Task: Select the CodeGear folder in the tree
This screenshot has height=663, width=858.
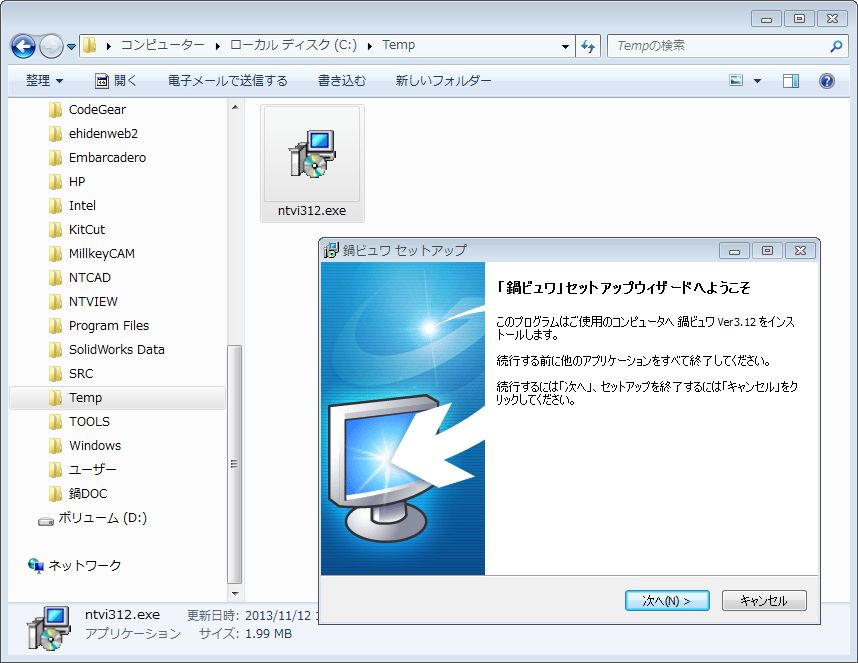Action: (97, 110)
